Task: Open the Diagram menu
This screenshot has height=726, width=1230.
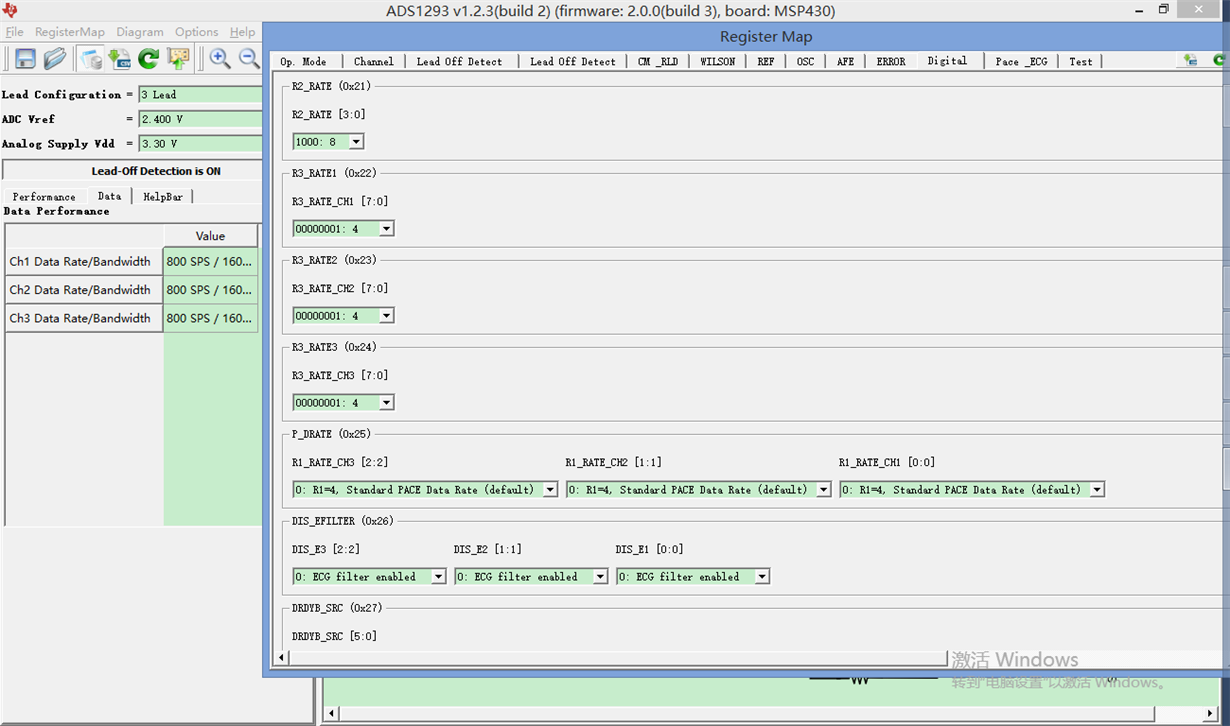Action: pyautogui.click(x=140, y=32)
